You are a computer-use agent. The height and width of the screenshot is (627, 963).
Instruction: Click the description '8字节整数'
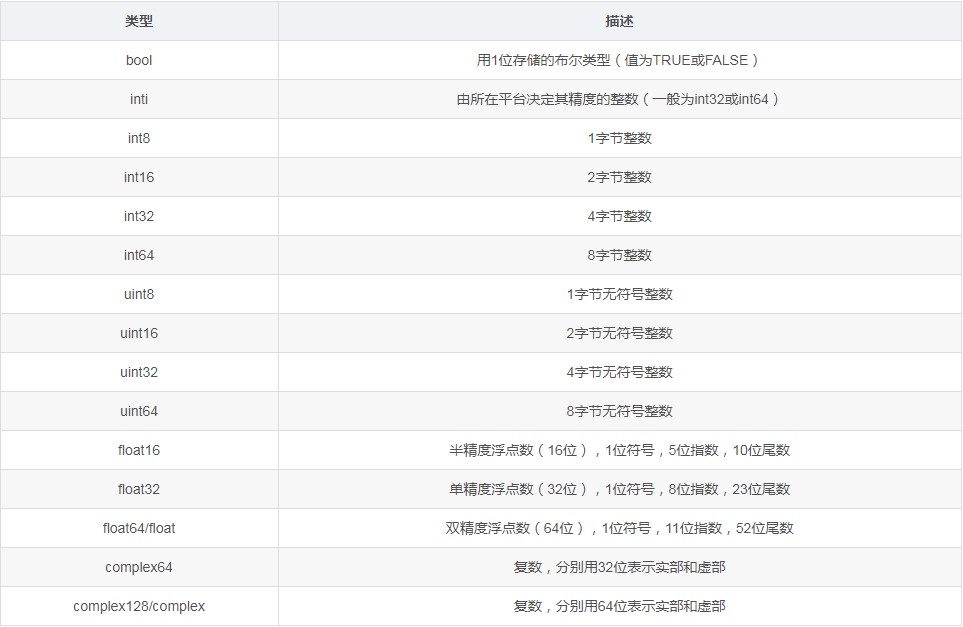point(619,255)
